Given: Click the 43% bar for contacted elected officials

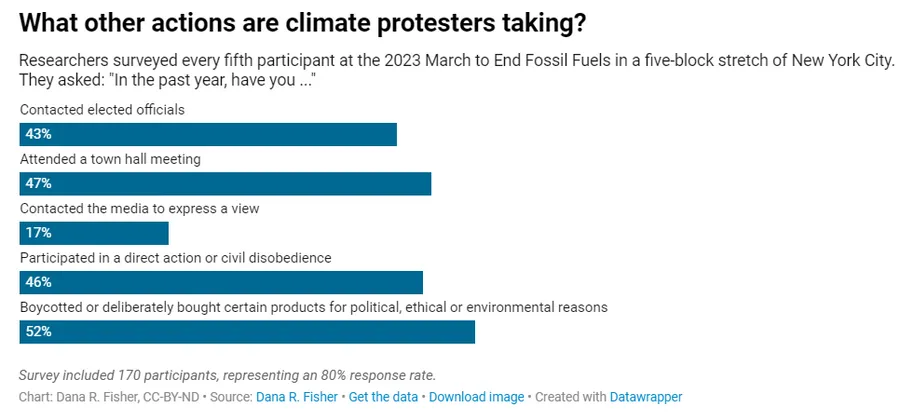Looking at the screenshot, I should (x=208, y=134).
